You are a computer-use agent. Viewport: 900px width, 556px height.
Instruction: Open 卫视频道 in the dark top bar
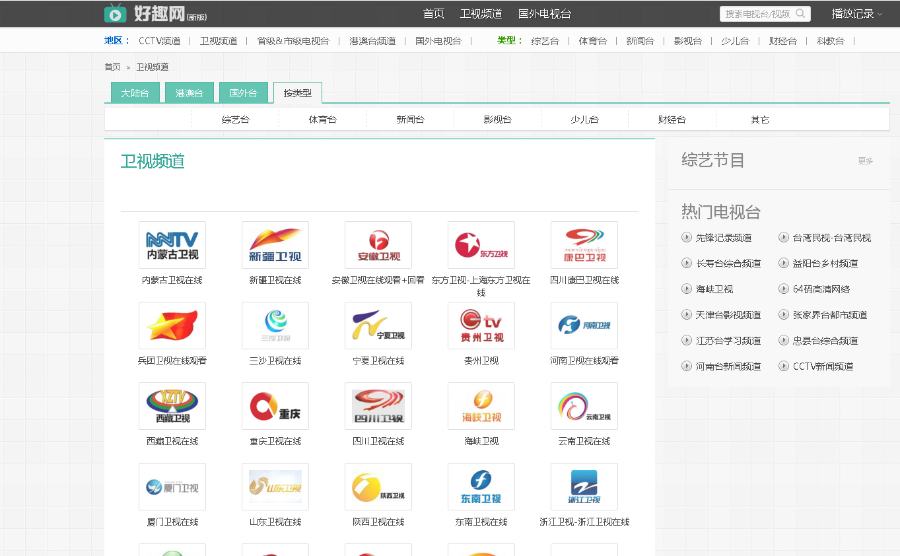point(481,14)
